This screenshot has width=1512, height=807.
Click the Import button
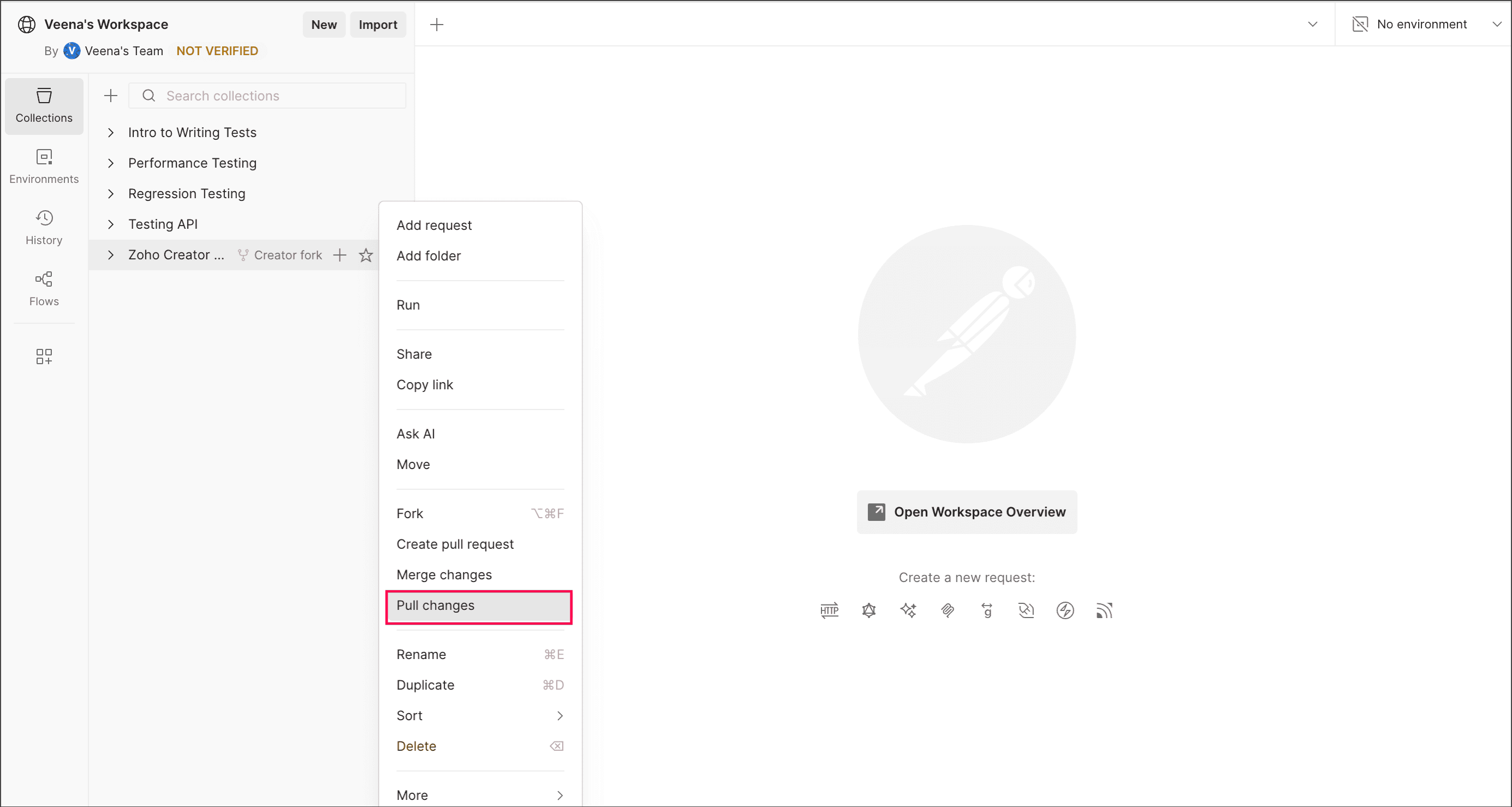(x=377, y=25)
